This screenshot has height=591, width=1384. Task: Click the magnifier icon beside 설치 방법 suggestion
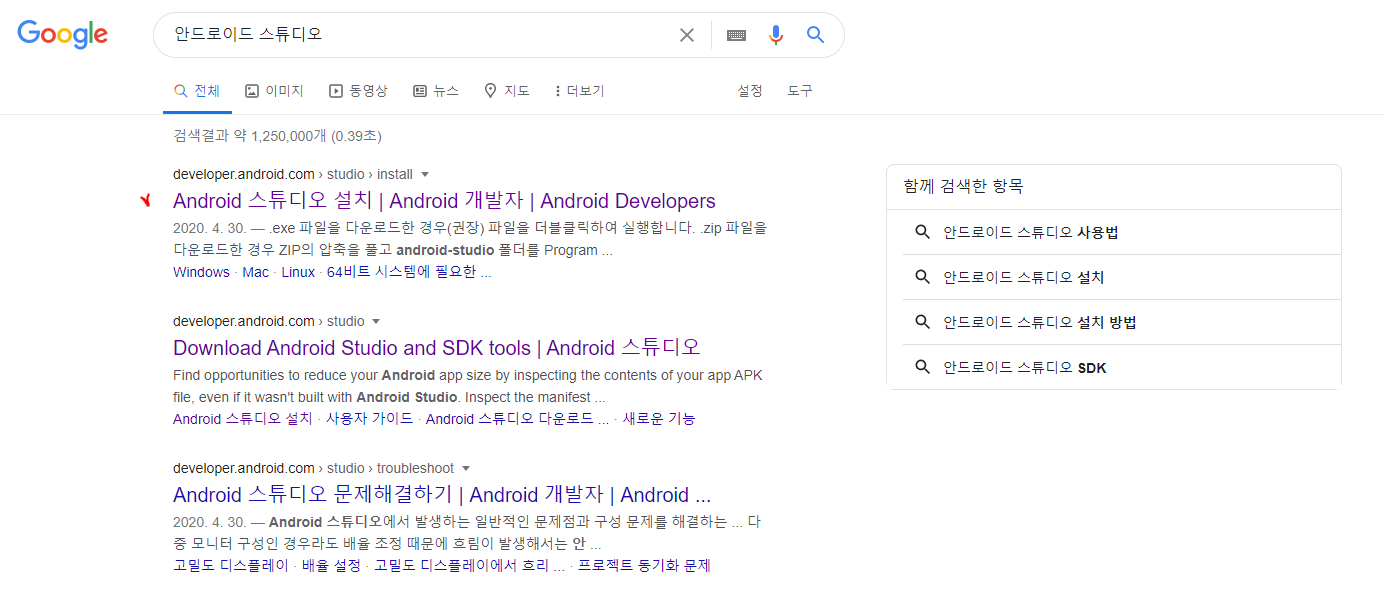[923, 322]
